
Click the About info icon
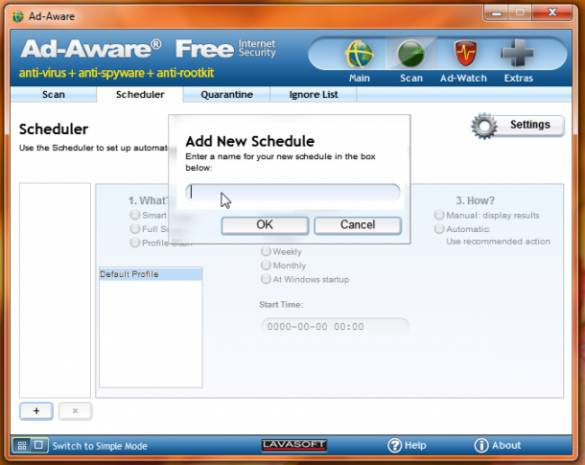[x=481, y=445]
